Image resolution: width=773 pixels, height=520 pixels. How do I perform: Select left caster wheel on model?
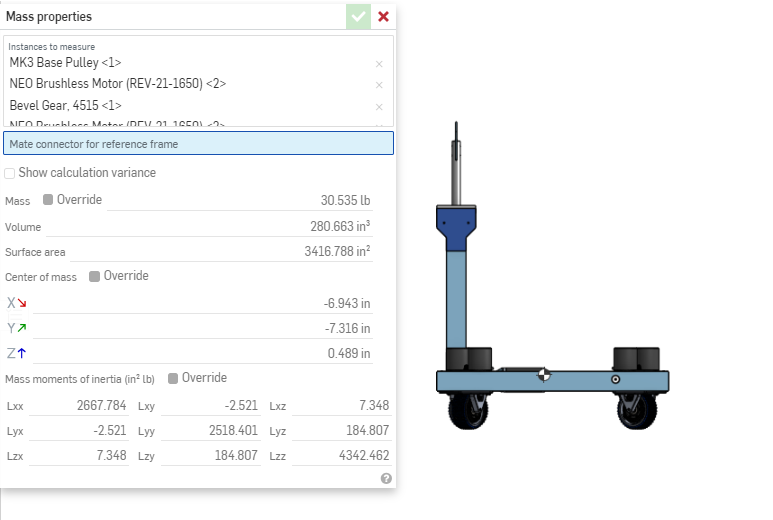pyautogui.click(x=468, y=410)
